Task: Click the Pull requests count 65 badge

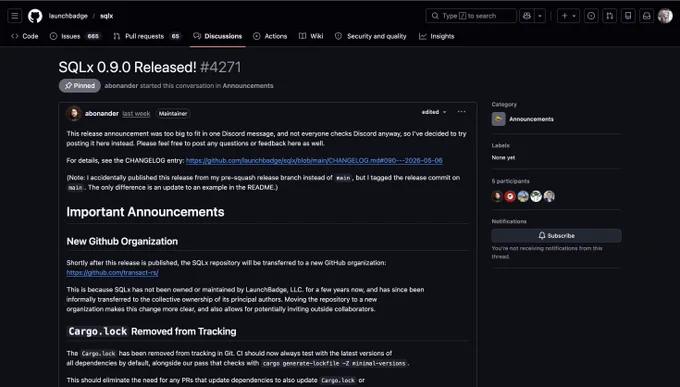Action: 175,36
